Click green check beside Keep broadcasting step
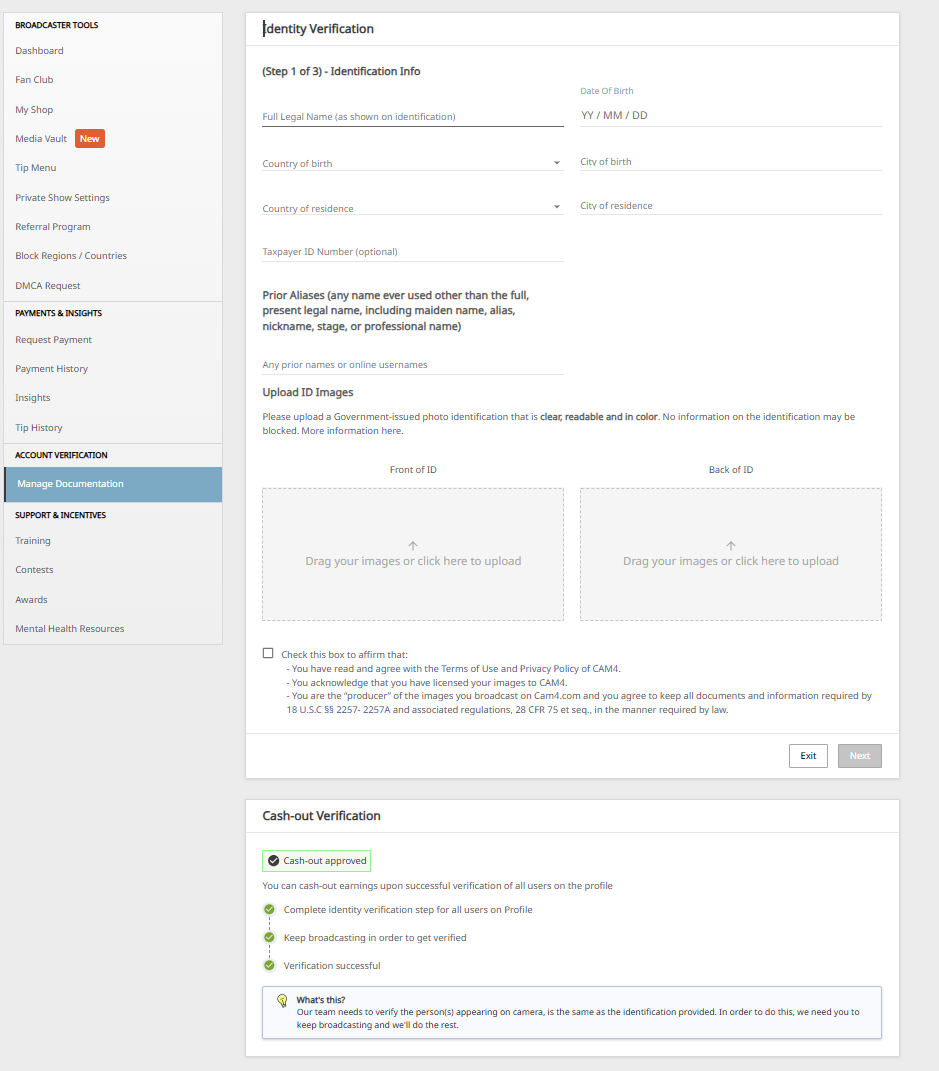 coord(269,938)
